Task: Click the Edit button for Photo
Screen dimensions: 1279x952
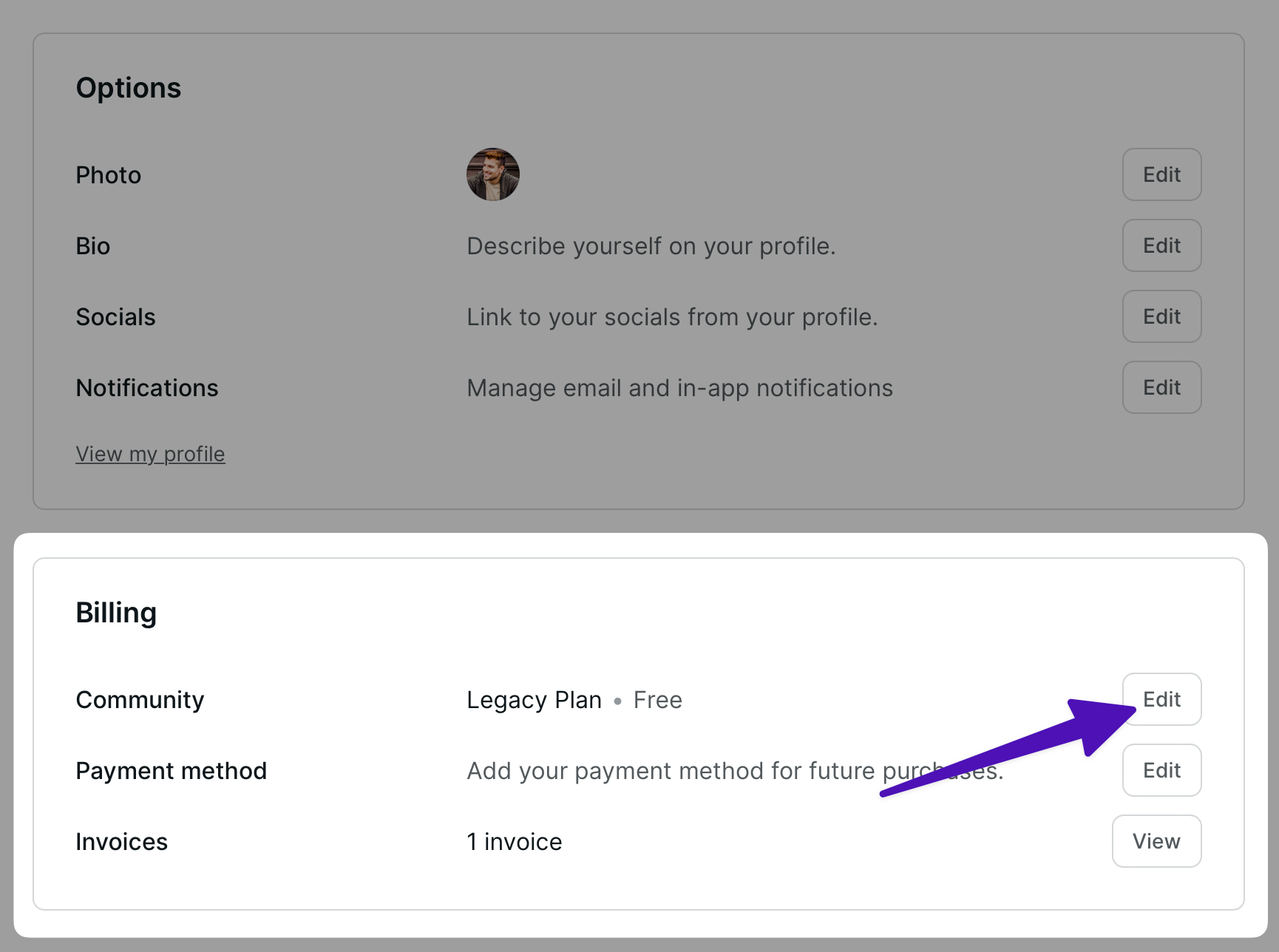Action: click(x=1161, y=174)
